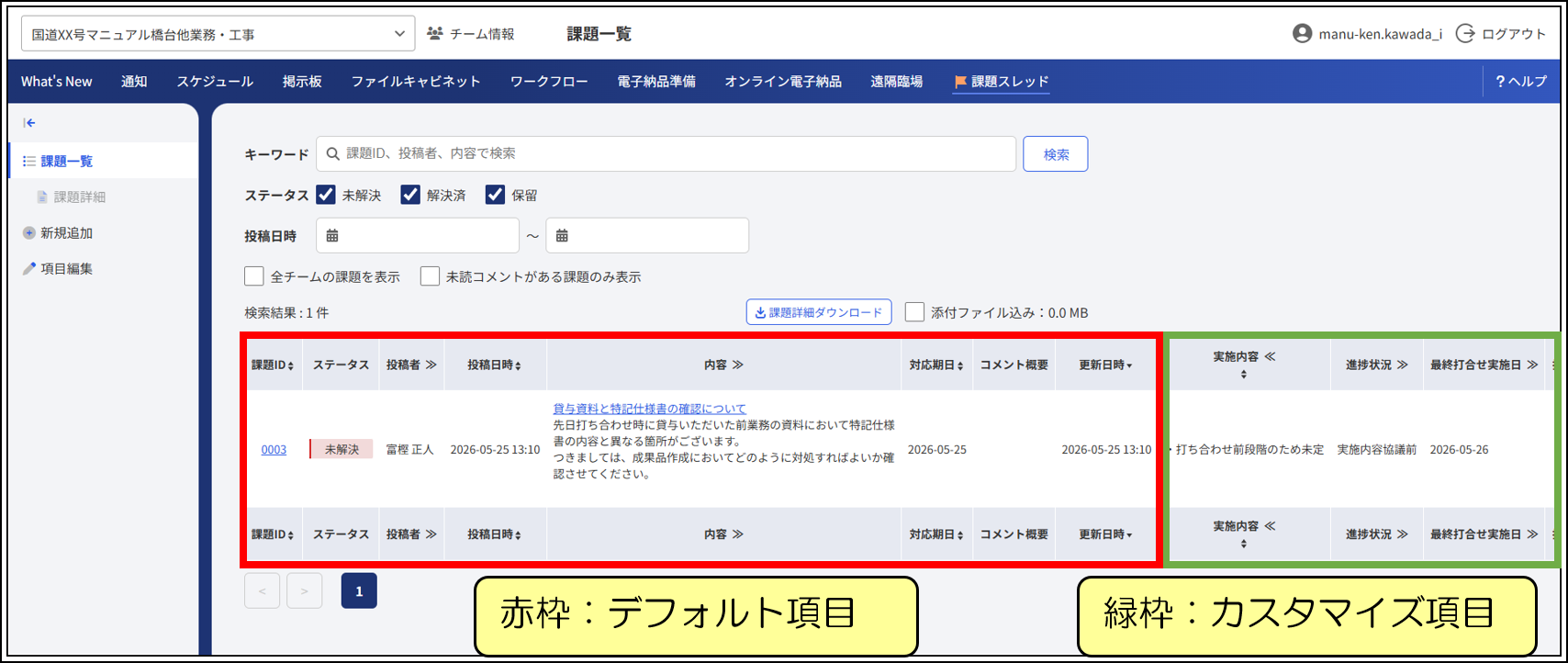Sort by 実施内容 in the top header row
Screen dimensions: 1568x663
1244,375
